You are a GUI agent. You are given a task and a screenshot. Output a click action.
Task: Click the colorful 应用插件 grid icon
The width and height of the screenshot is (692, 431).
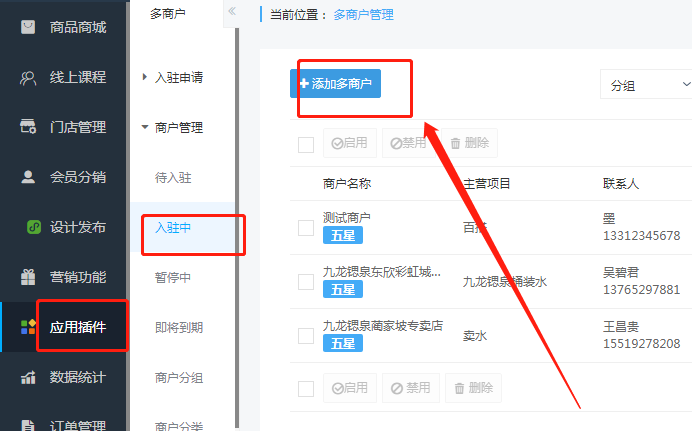[28, 327]
